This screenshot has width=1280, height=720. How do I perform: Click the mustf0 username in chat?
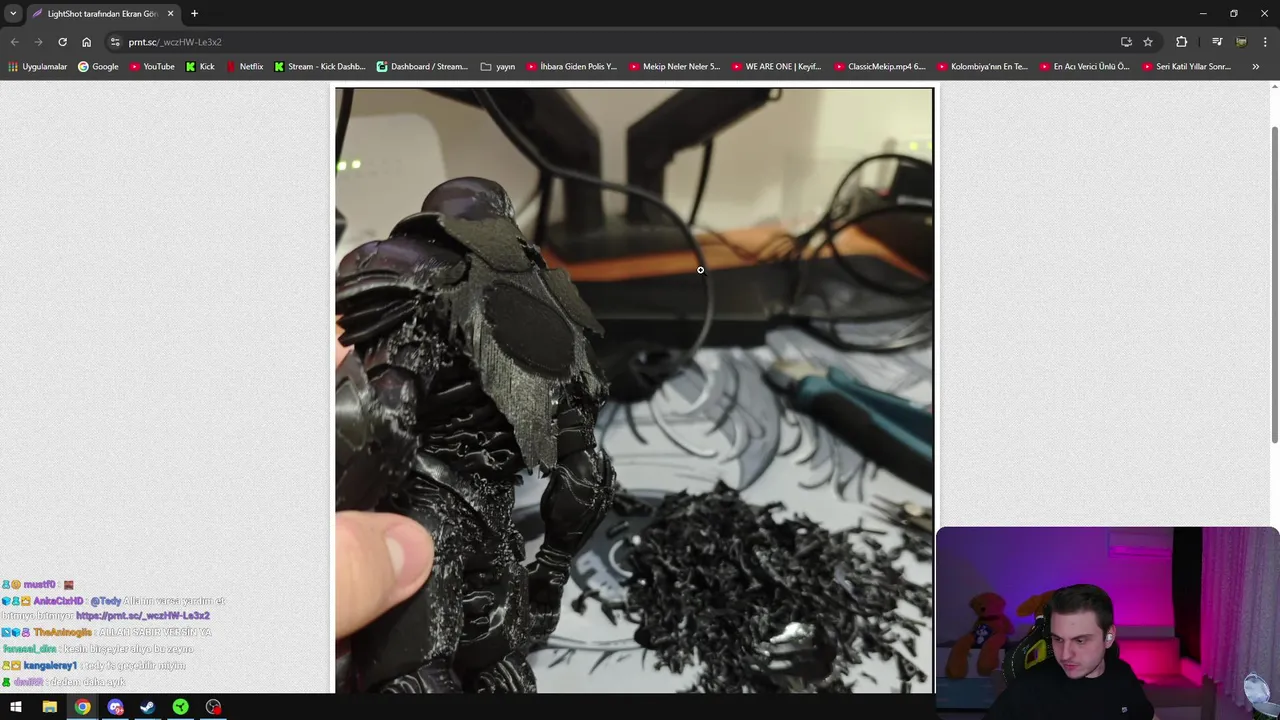(39, 584)
